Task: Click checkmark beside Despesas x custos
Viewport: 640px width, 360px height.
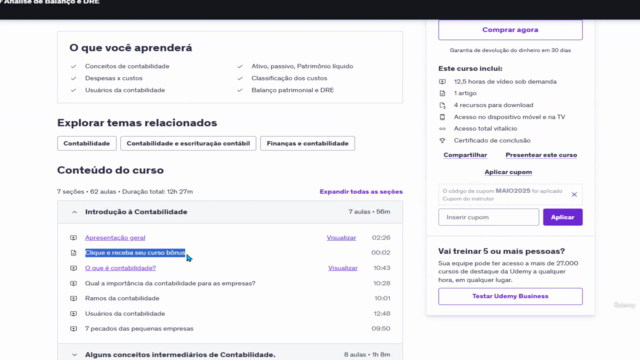Action: click(73, 78)
